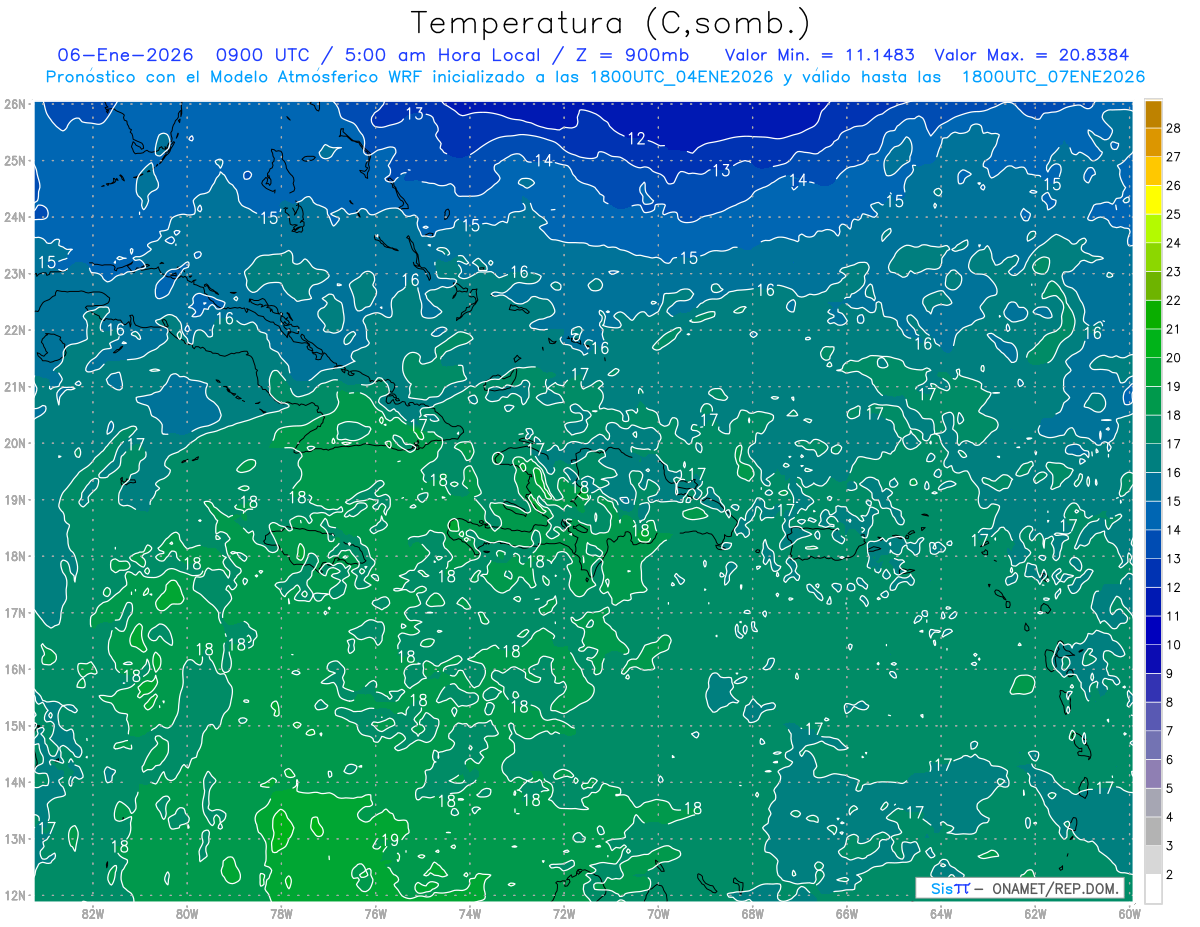Screen dimensions: 1200x927
Task: Select the "24" label on the color scale
Action: click(1173, 243)
